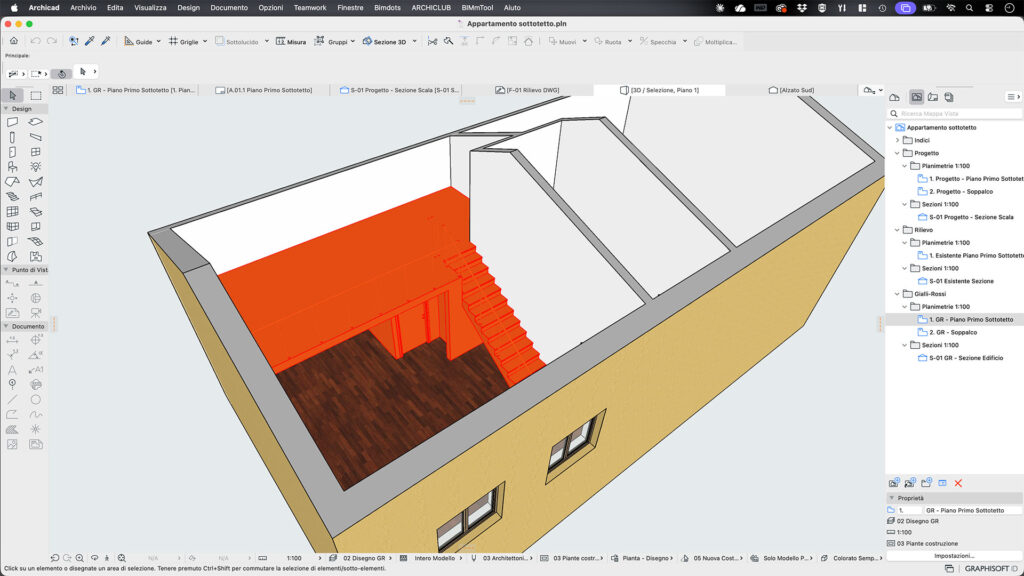Switch to the F-01 Rilievo DWG tab

[527, 90]
